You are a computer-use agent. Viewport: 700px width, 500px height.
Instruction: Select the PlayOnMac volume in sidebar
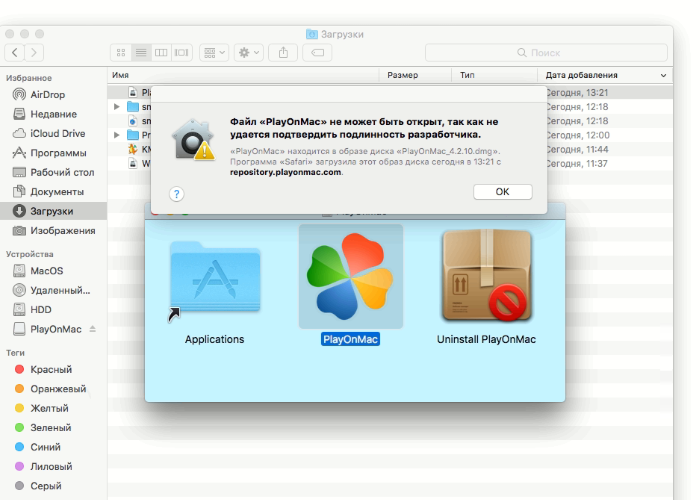(56, 329)
